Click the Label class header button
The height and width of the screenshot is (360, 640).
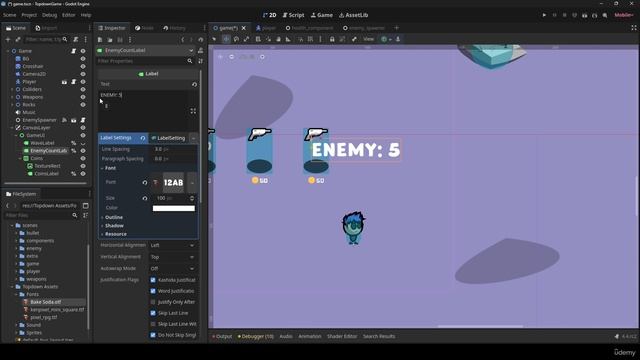point(148,74)
